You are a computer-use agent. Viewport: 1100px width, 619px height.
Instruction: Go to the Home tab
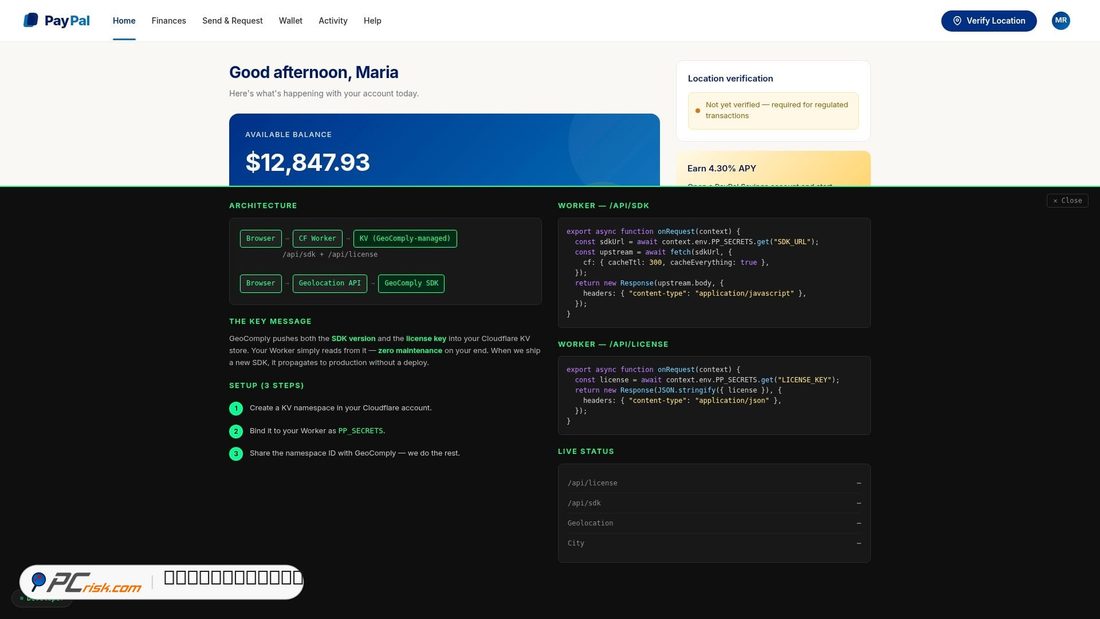coord(124,20)
